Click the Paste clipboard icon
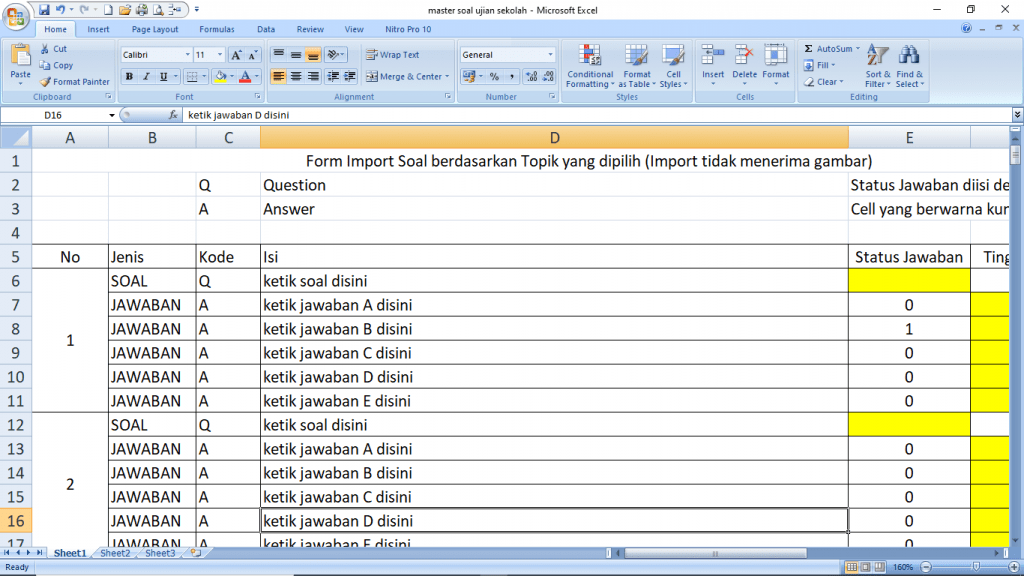Viewport: 1024px width, 576px height. (20, 57)
